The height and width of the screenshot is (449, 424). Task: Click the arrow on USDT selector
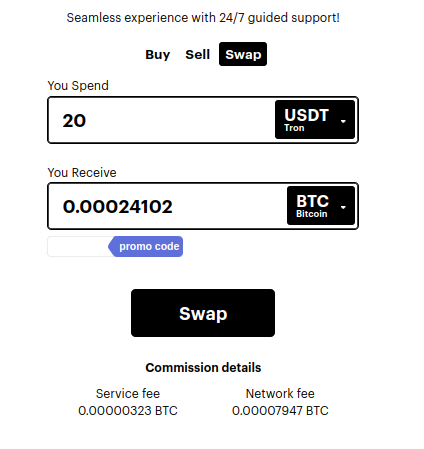click(x=343, y=121)
